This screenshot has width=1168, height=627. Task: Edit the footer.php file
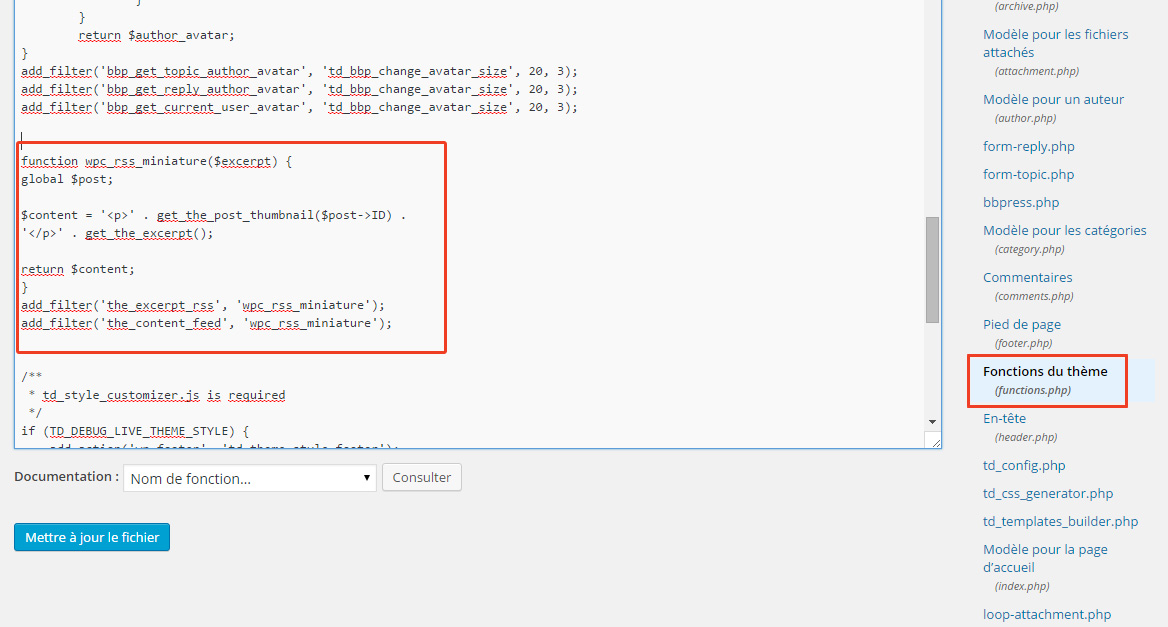pyautogui.click(x=1021, y=324)
